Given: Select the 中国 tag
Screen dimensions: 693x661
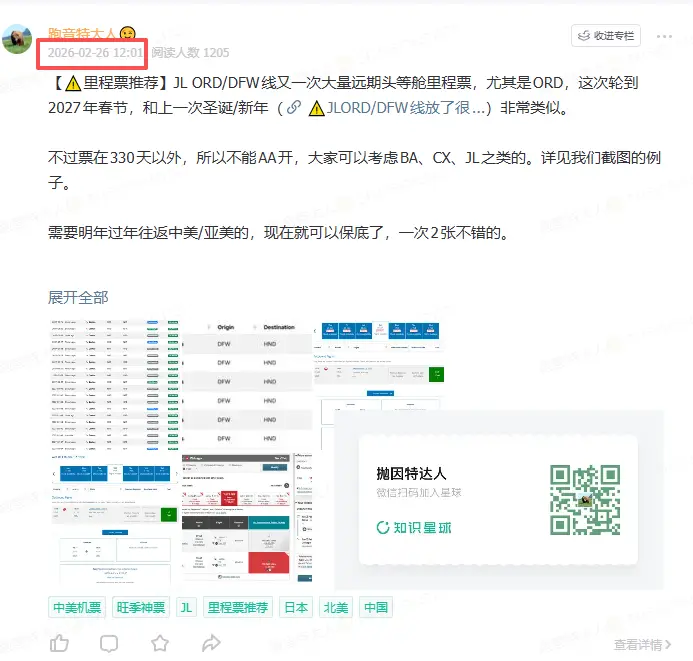Looking at the screenshot, I should point(376,608).
